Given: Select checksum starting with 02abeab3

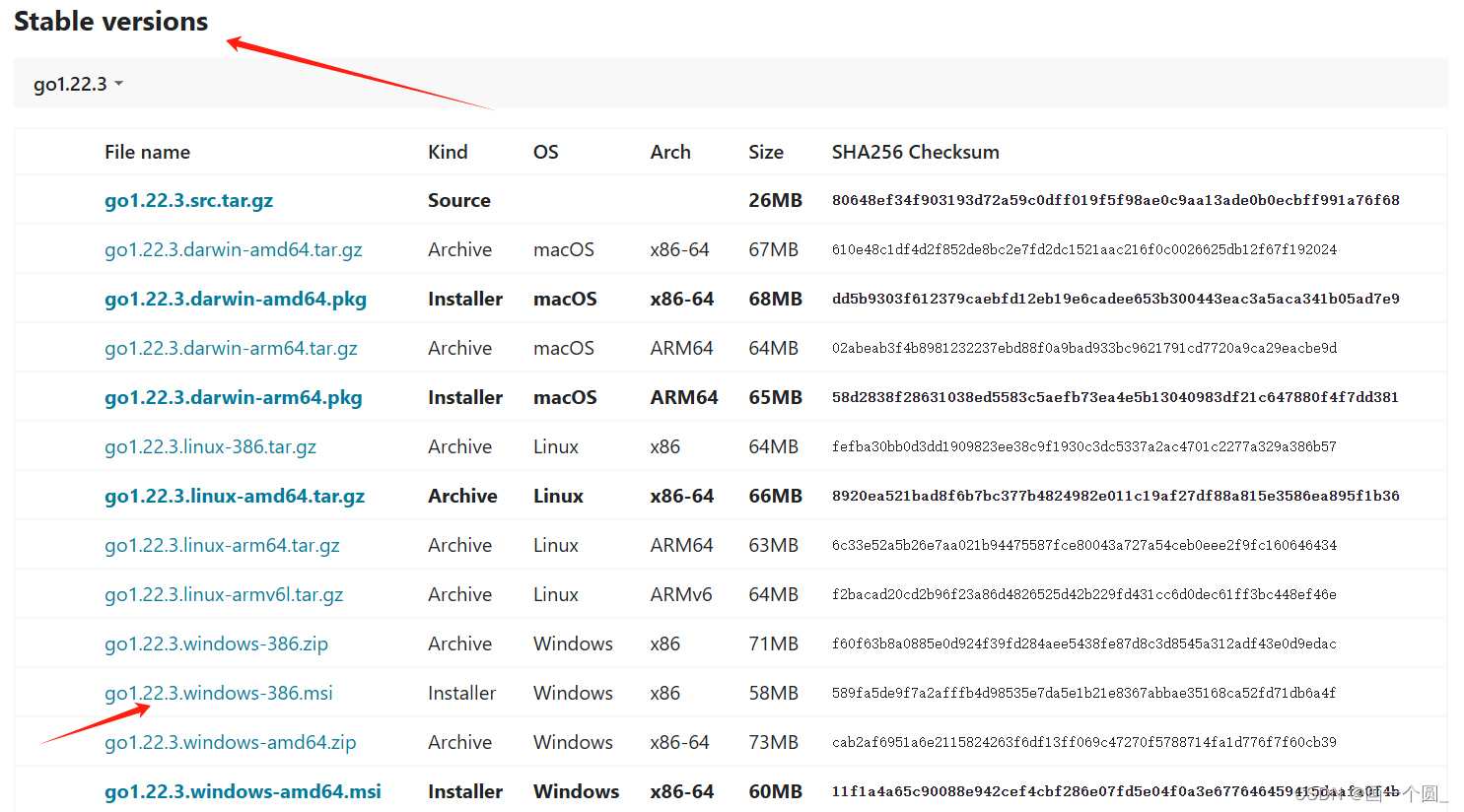Looking at the screenshot, I should pyautogui.click(x=1084, y=348).
